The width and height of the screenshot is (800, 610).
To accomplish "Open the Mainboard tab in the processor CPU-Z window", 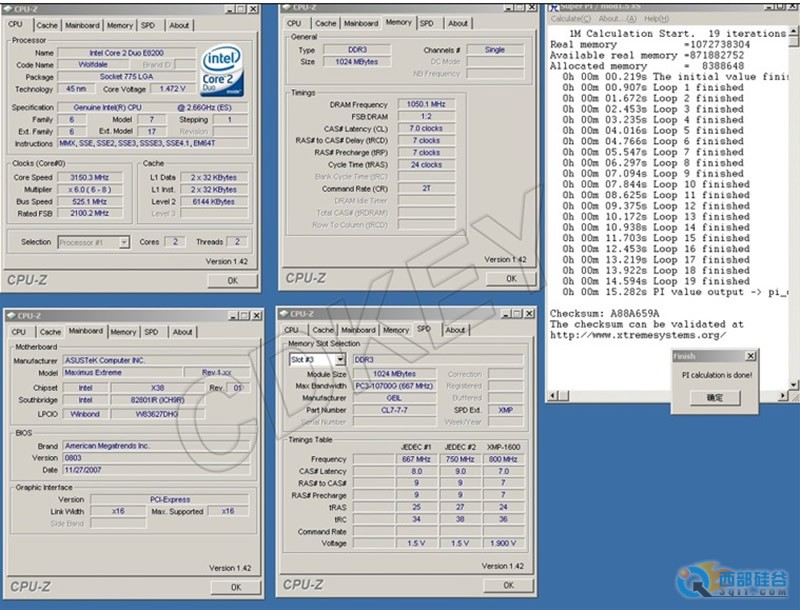I will pyautogui.click(x=82, y=25).
